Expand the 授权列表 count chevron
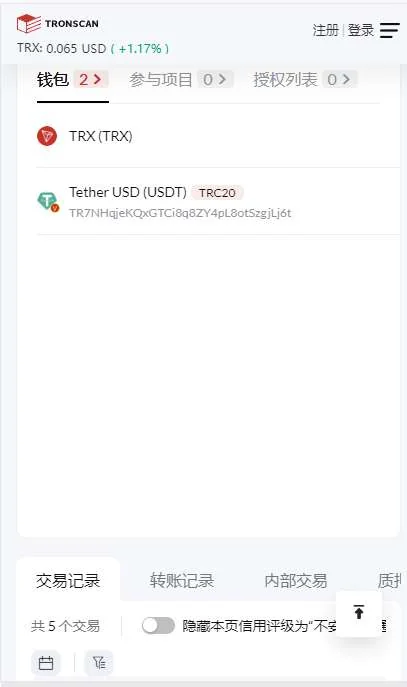Image resolution: width=407 pixels, height=687 pixels. coord(339,80)
